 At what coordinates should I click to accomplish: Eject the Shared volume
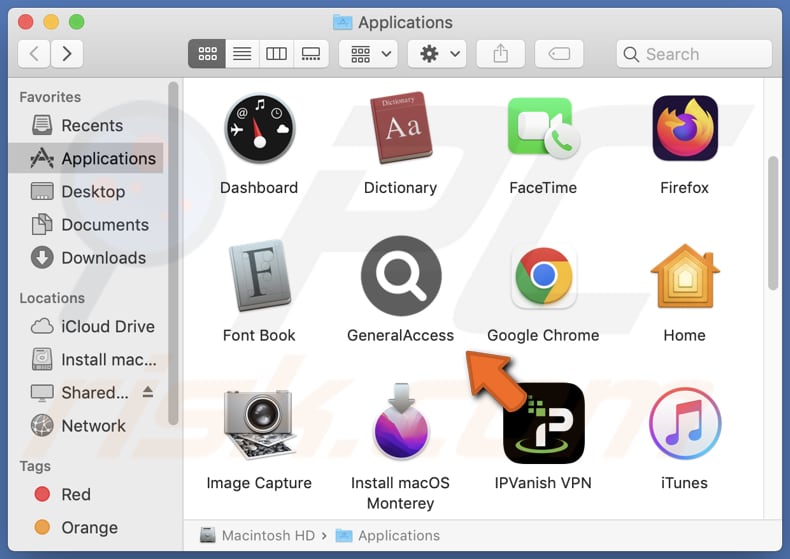pos(148,391)
